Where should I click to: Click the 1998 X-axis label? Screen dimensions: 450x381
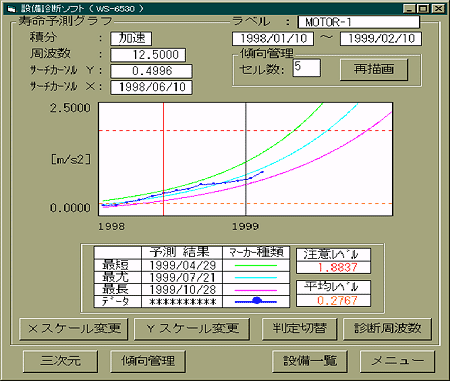coord(111,227)
